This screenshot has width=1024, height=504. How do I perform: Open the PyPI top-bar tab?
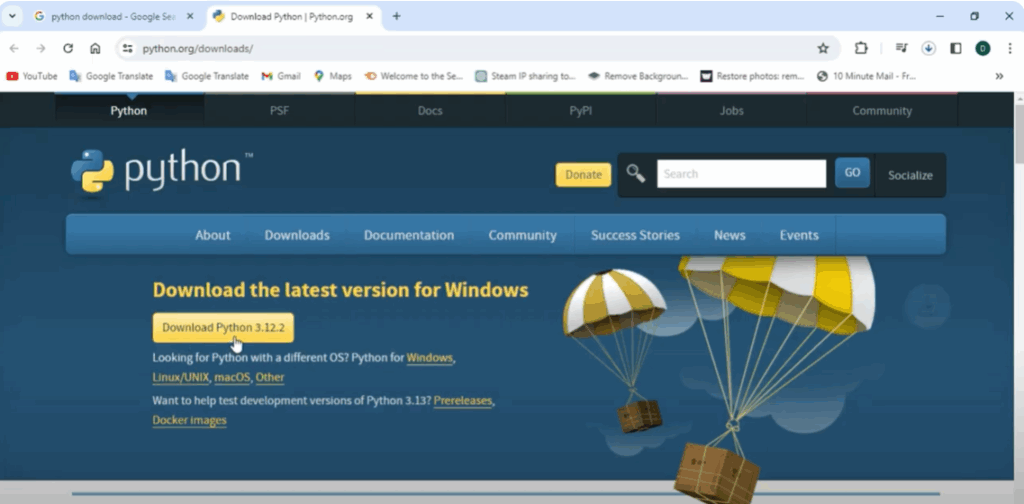coord(581,110)
